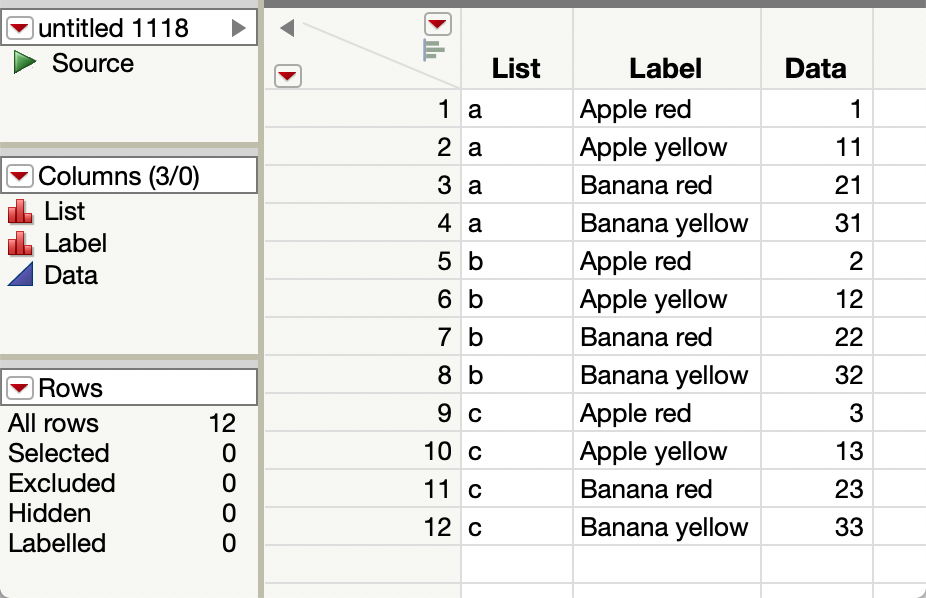Click the Banana yellow cell in row 8
This screenshot has width=926, height=598.
pos(664,375)
